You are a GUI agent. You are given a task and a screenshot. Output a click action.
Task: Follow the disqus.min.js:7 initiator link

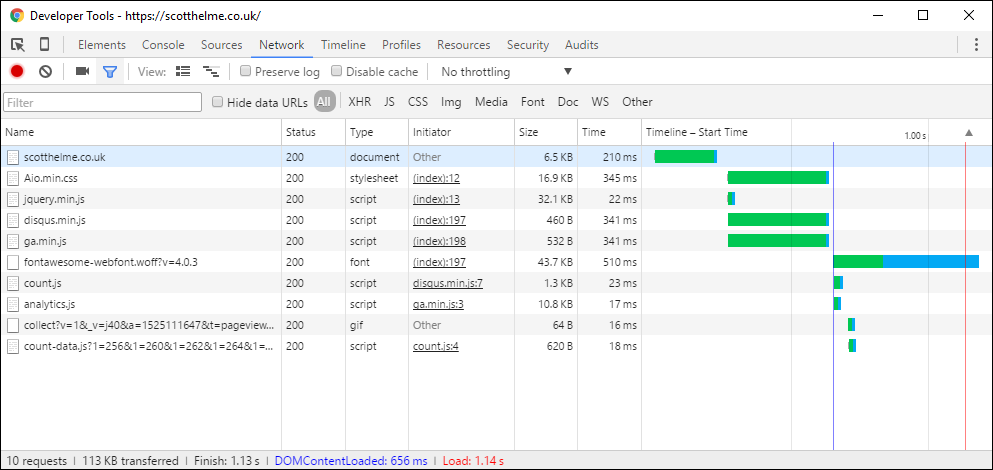[x=447, y=283]
